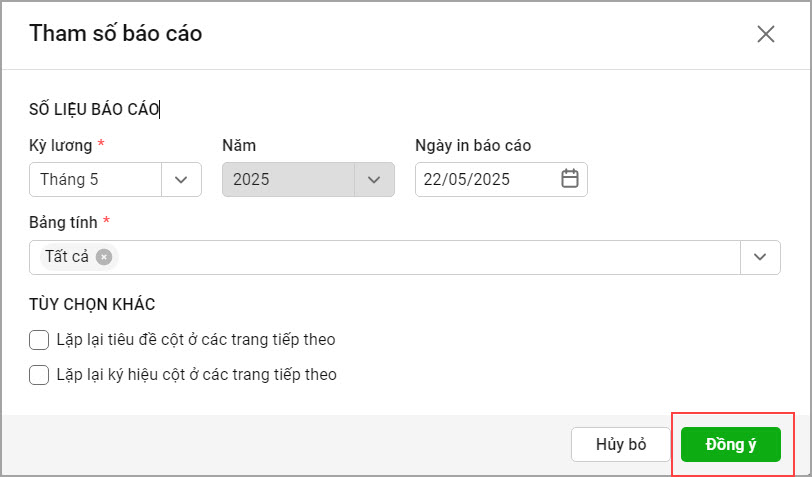Close the Tham số báo cáo dialog

click(765, 34)
